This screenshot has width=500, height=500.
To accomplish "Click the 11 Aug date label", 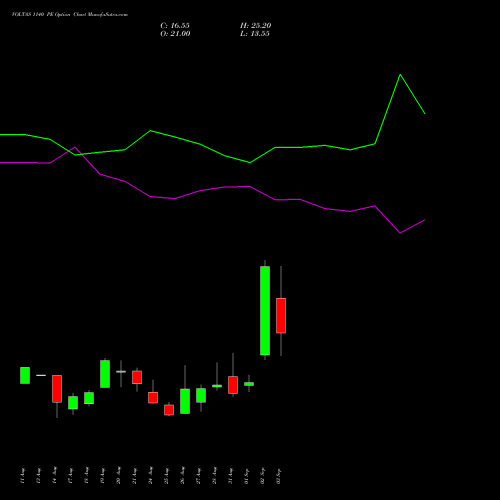I will [x=23, y=476].
